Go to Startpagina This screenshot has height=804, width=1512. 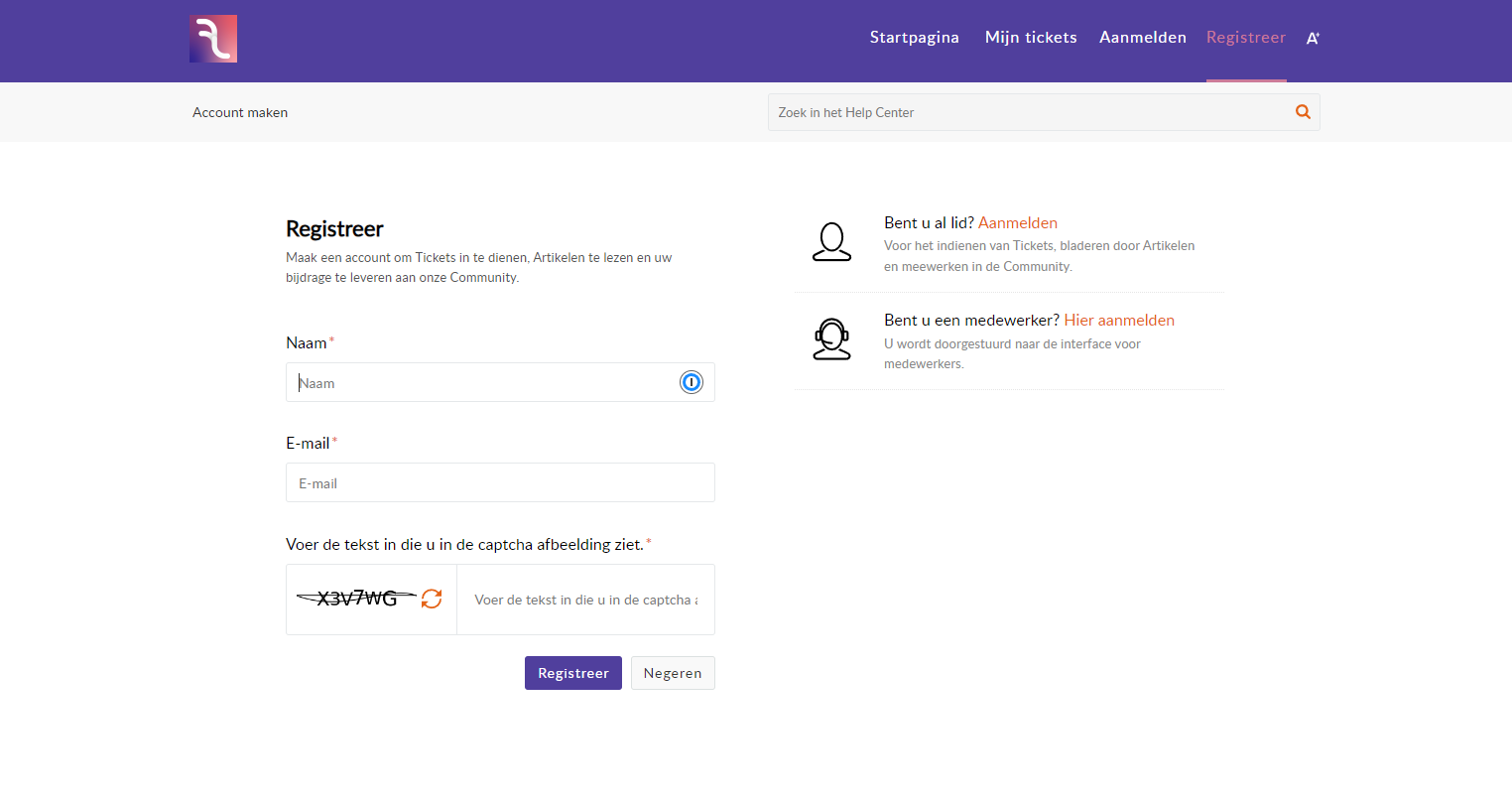pyautogui.click(x=914, y=38)
